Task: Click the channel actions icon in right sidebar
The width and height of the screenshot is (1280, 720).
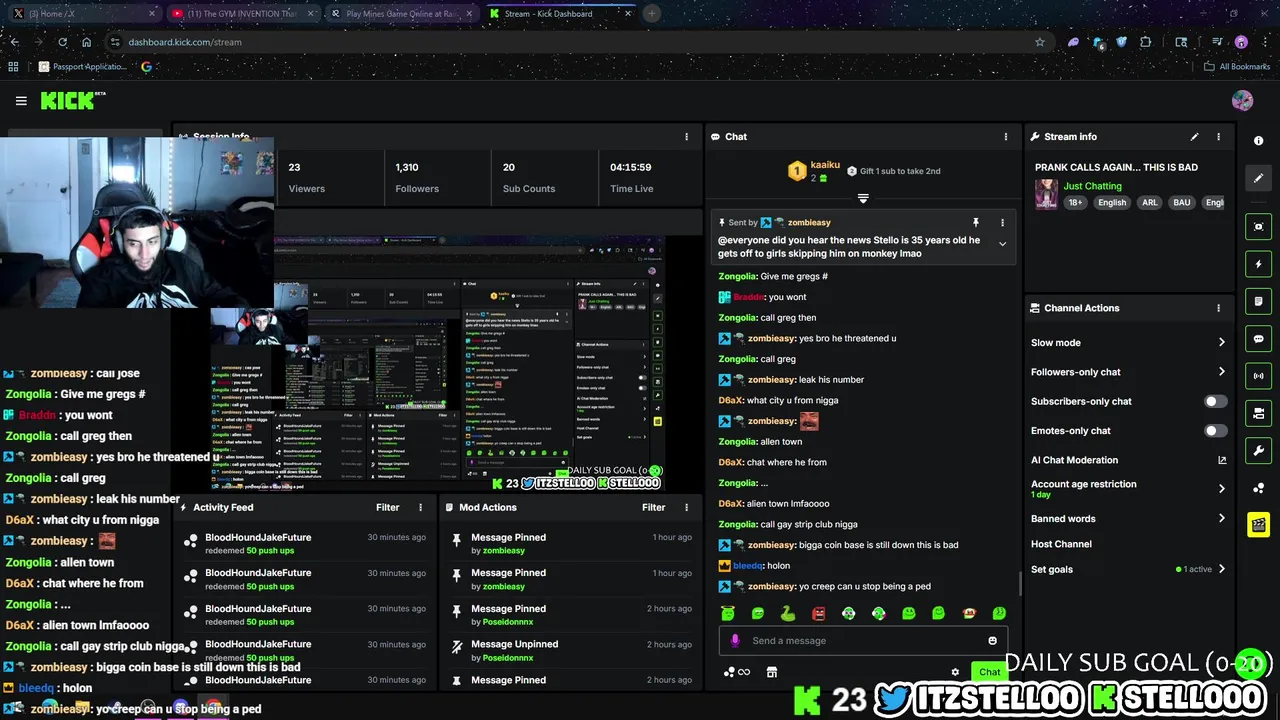Action: [x=1258, y=413]
